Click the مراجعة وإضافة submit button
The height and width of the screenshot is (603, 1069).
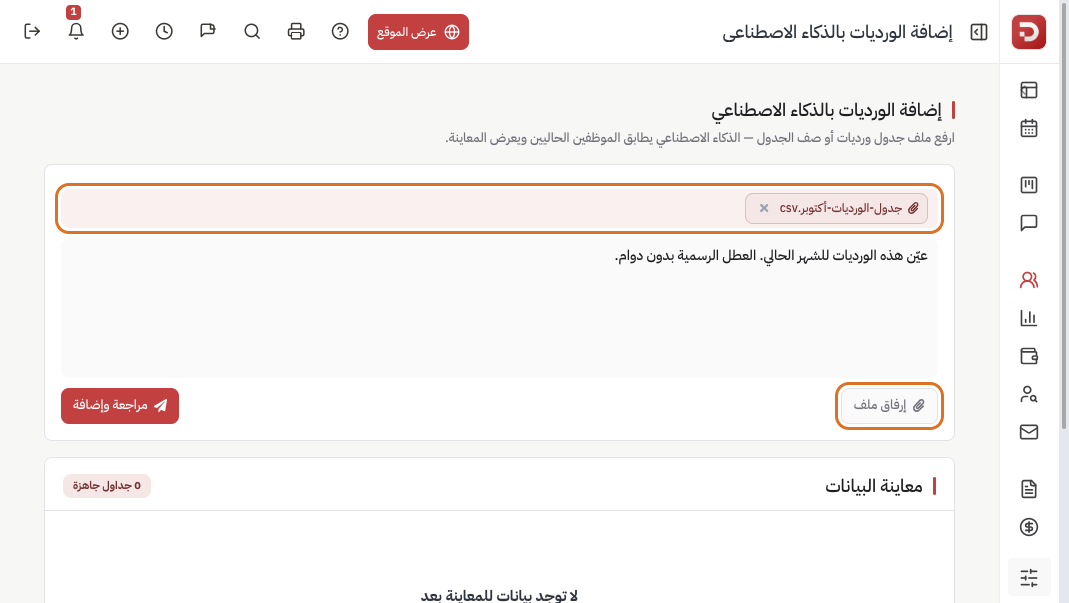120,406
